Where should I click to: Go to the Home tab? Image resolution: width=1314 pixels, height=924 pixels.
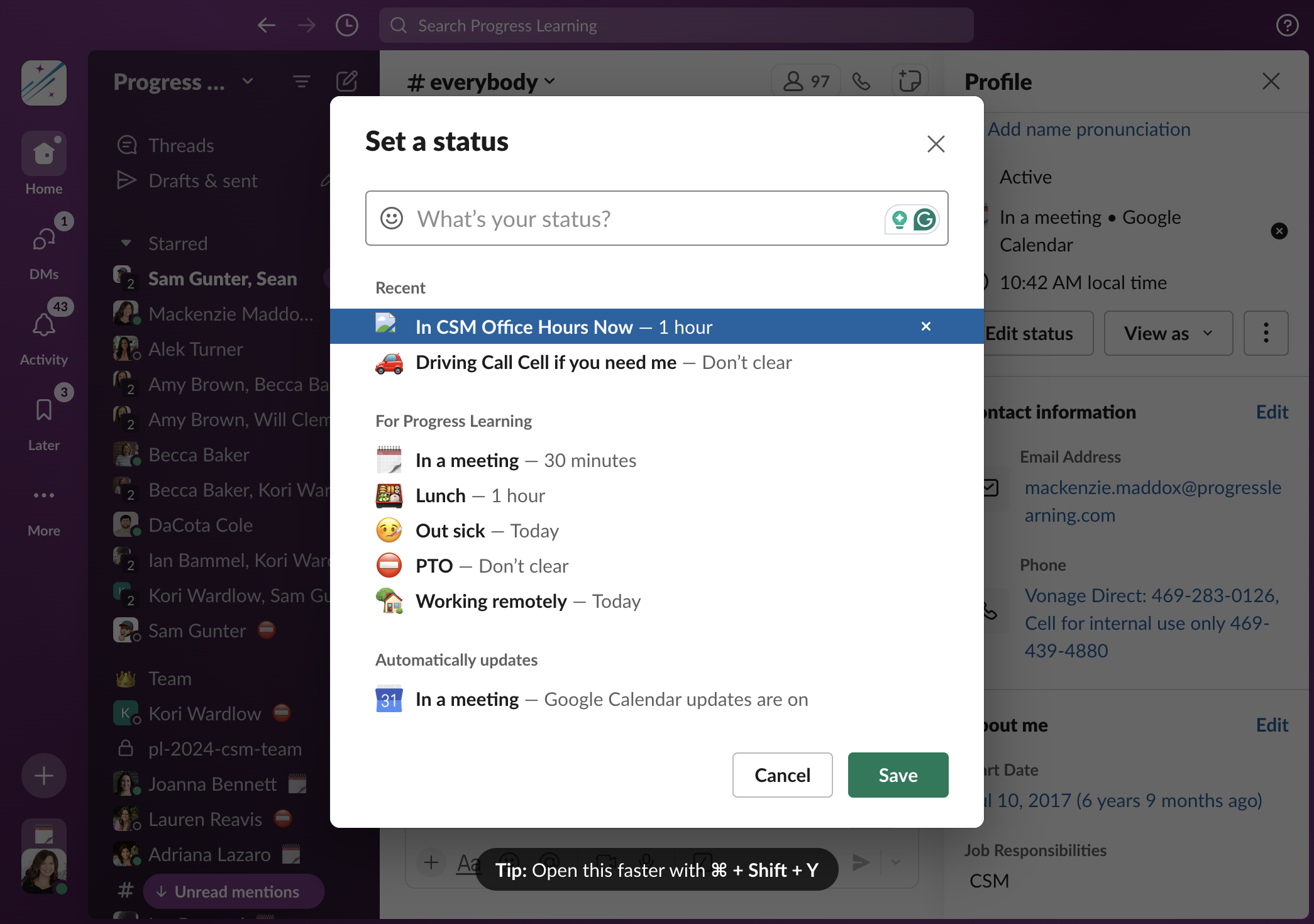[44, 165]
